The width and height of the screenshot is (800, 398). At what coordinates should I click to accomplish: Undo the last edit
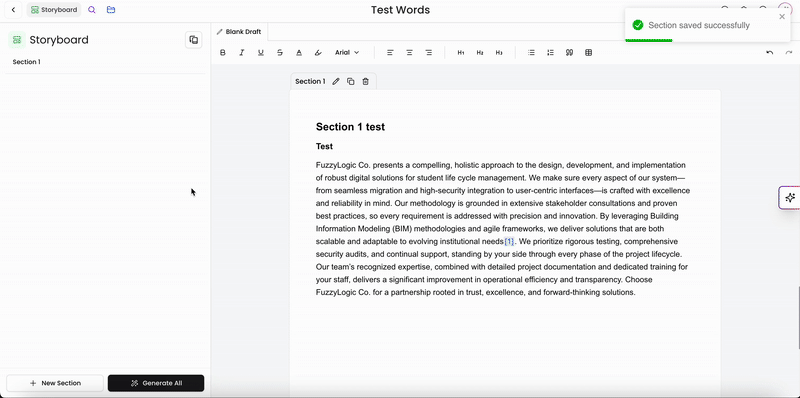coord(769,53)
